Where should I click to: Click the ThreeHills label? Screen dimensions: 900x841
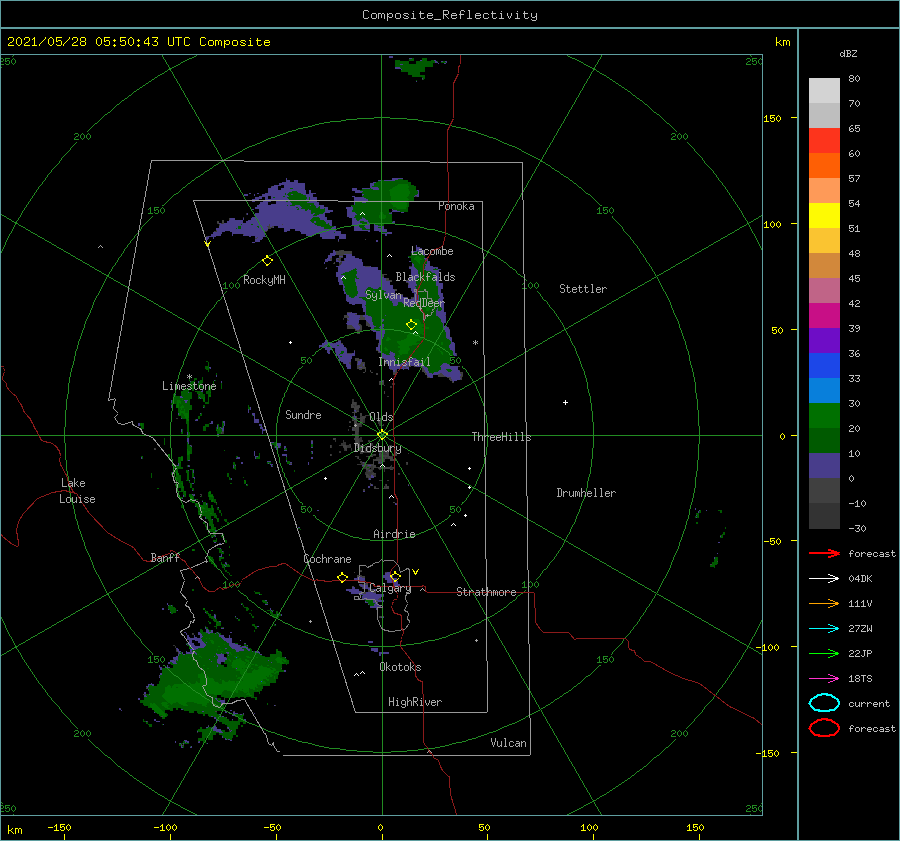click(501, 437)
